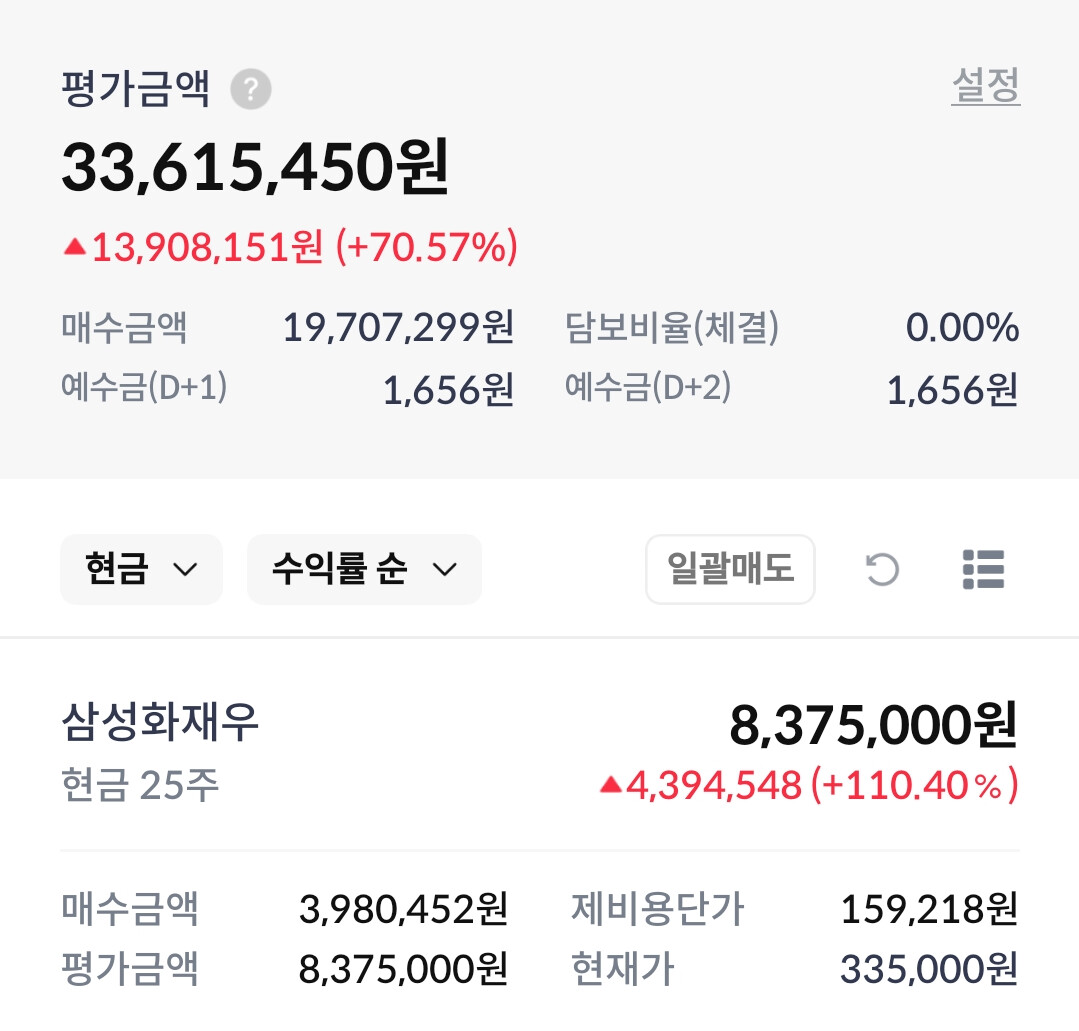Click the help question mark icon
The height and width of the screenshot is (1031, 1079).
pos(251,90)
